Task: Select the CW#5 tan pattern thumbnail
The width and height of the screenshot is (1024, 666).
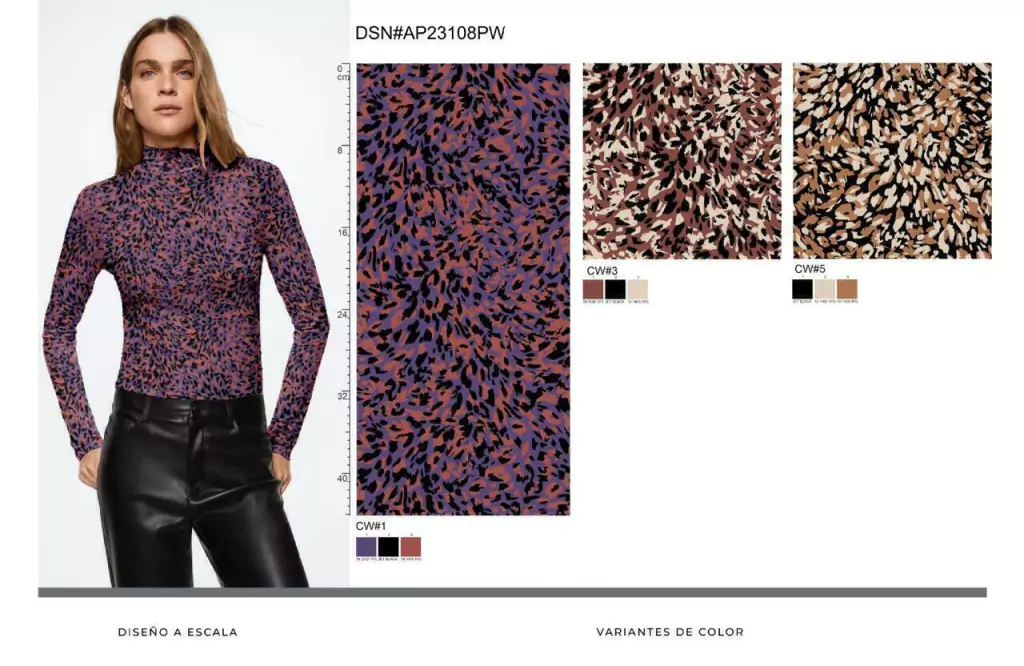Action: click(x=892, y=161)
